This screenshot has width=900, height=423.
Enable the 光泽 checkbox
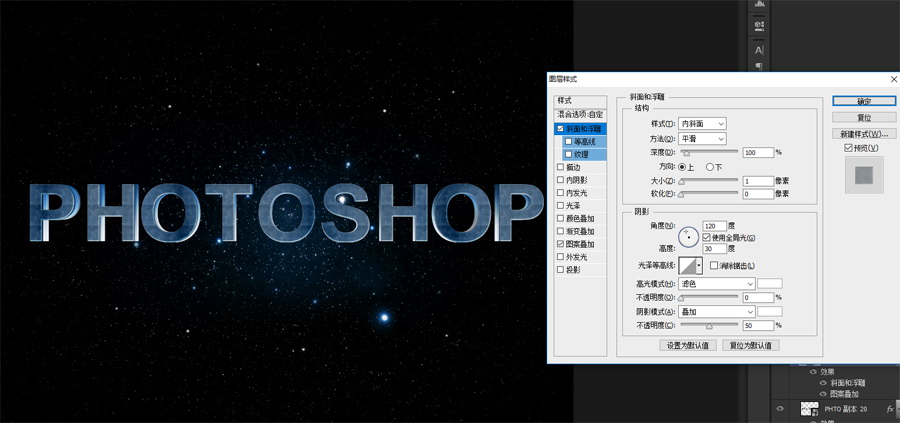pos(560,205)
